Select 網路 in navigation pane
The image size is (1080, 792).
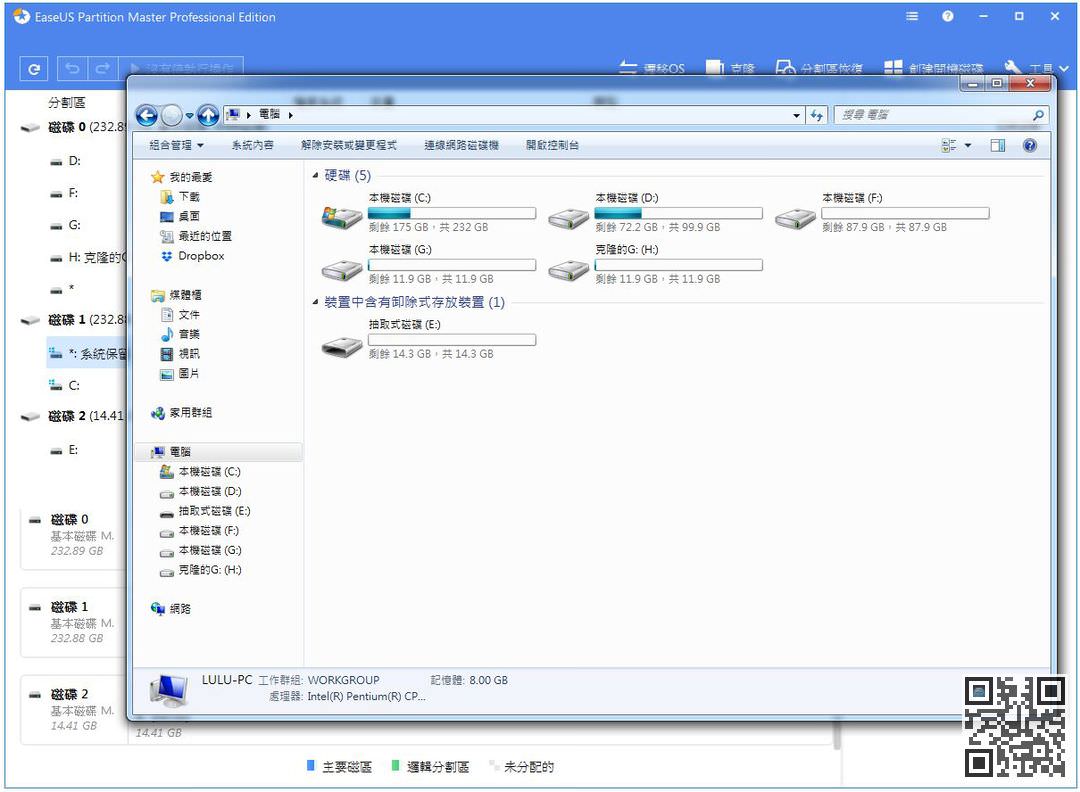click(171, 609)
